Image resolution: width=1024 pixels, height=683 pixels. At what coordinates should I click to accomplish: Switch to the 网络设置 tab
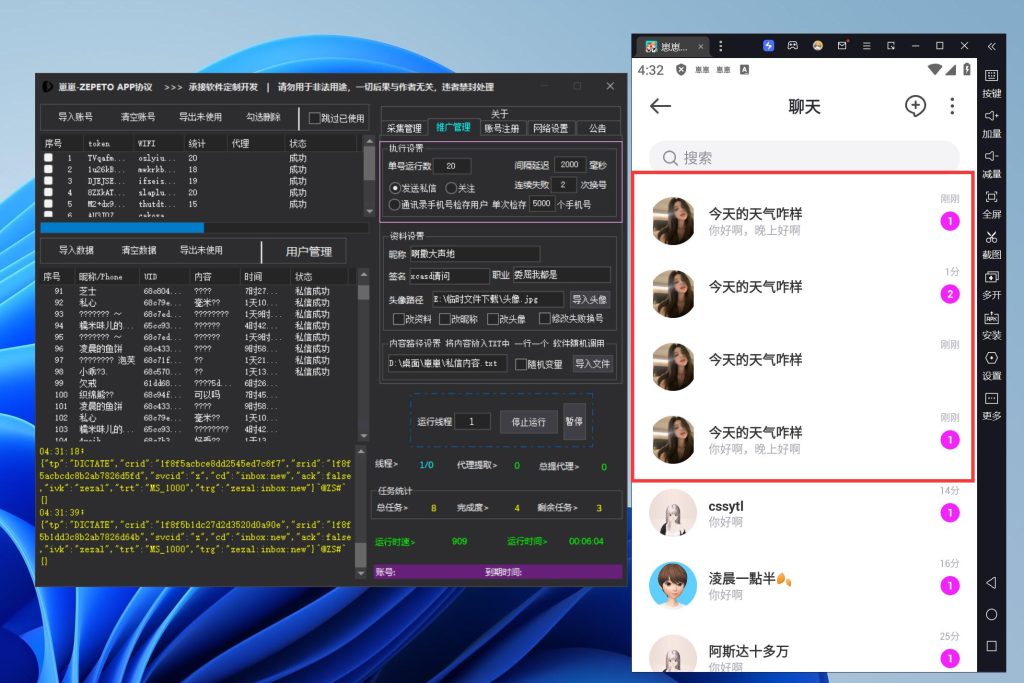click(551, 129)
